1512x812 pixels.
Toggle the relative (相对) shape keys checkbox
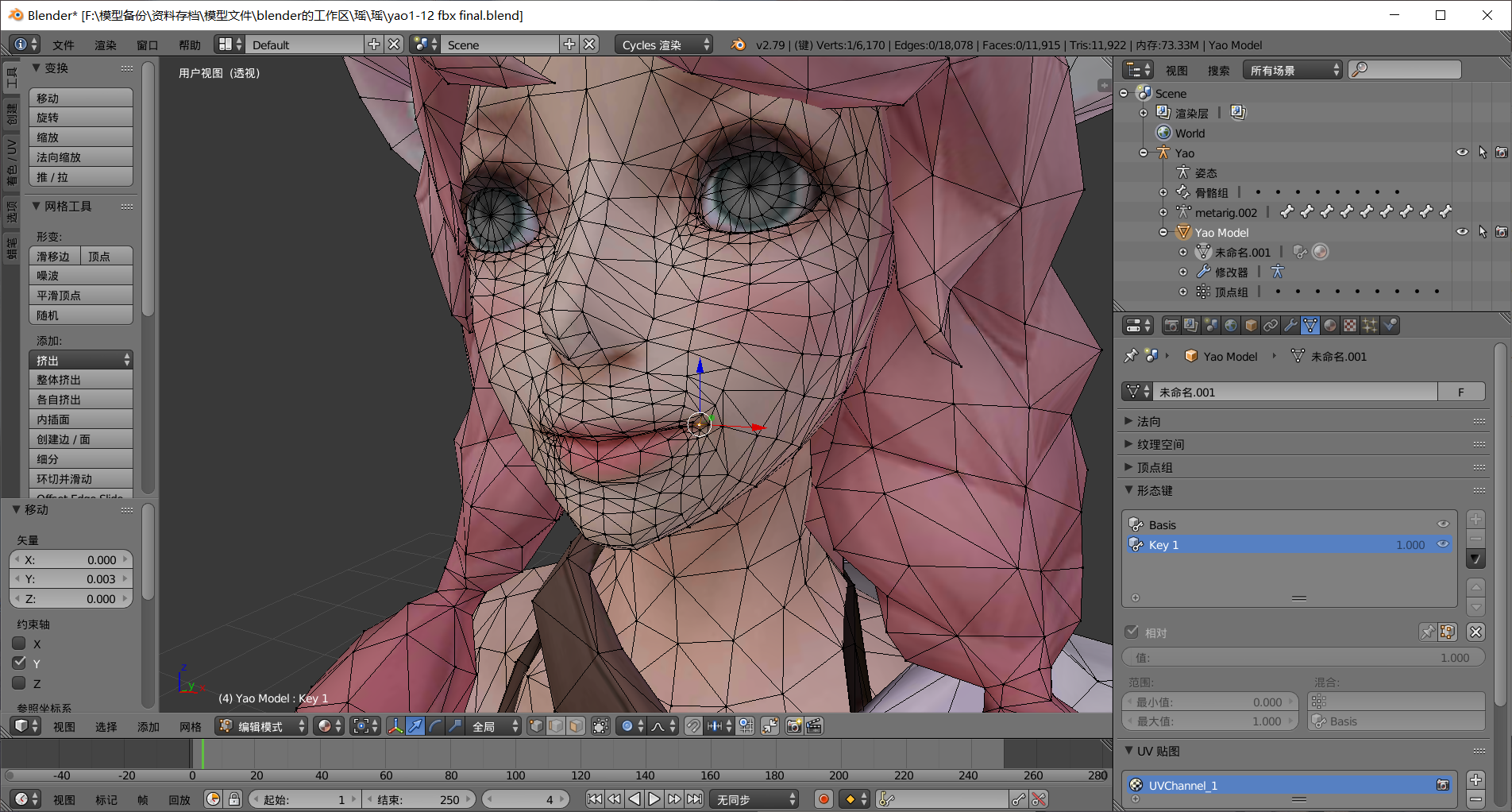tap(1132, 632)
